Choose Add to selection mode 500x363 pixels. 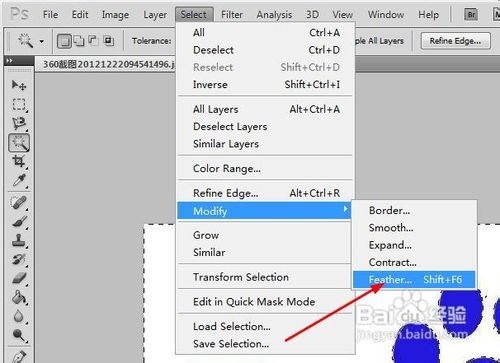point(79,41)
